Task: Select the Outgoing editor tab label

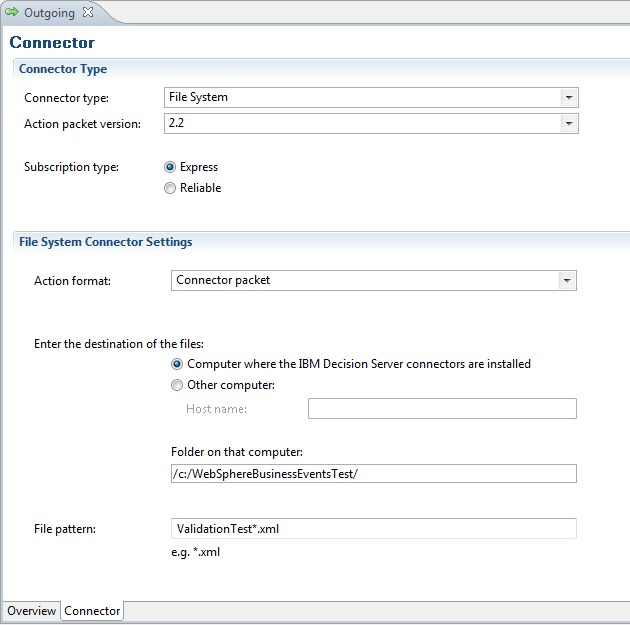Action: pos(49,13)
